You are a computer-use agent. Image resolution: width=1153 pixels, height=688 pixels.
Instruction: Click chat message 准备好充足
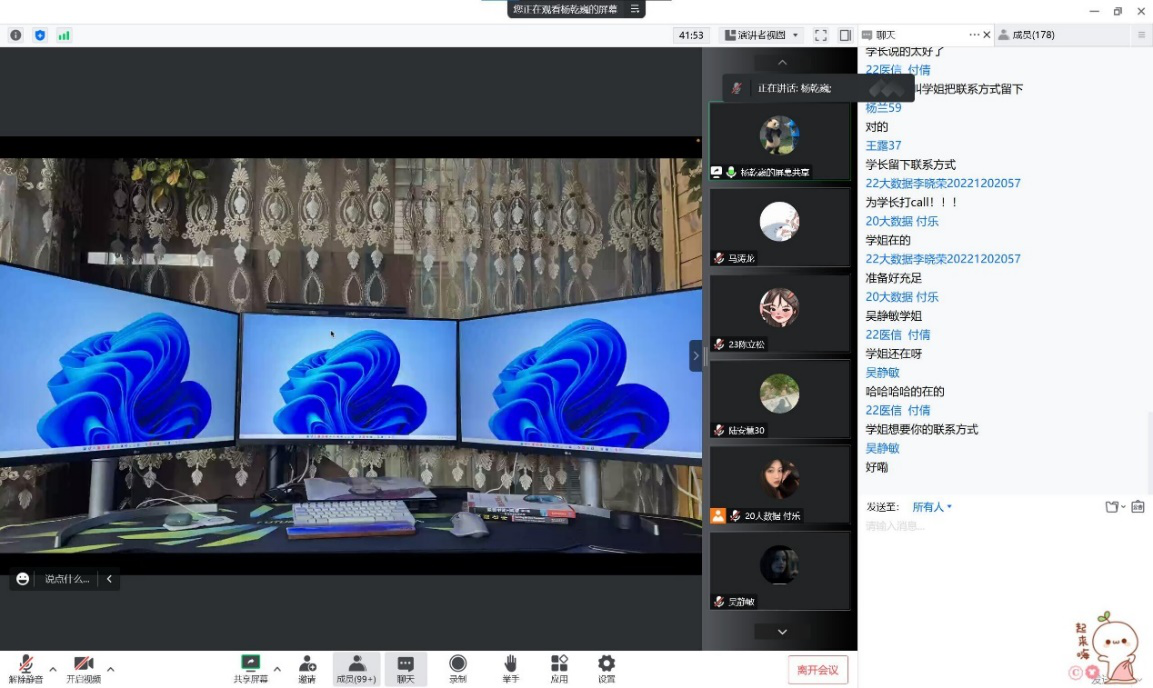pyautogui.click(x=893, y=279)
